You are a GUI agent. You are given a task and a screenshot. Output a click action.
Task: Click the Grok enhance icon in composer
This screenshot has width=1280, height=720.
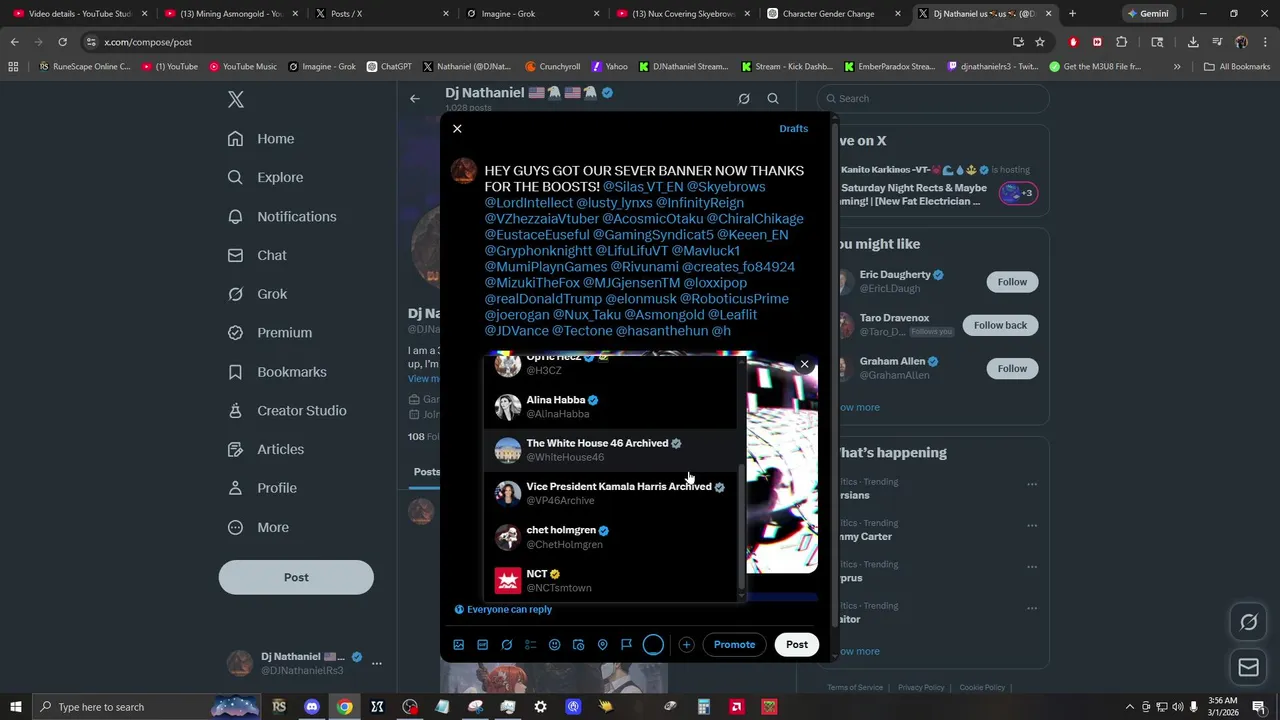(x=507, y=645)
